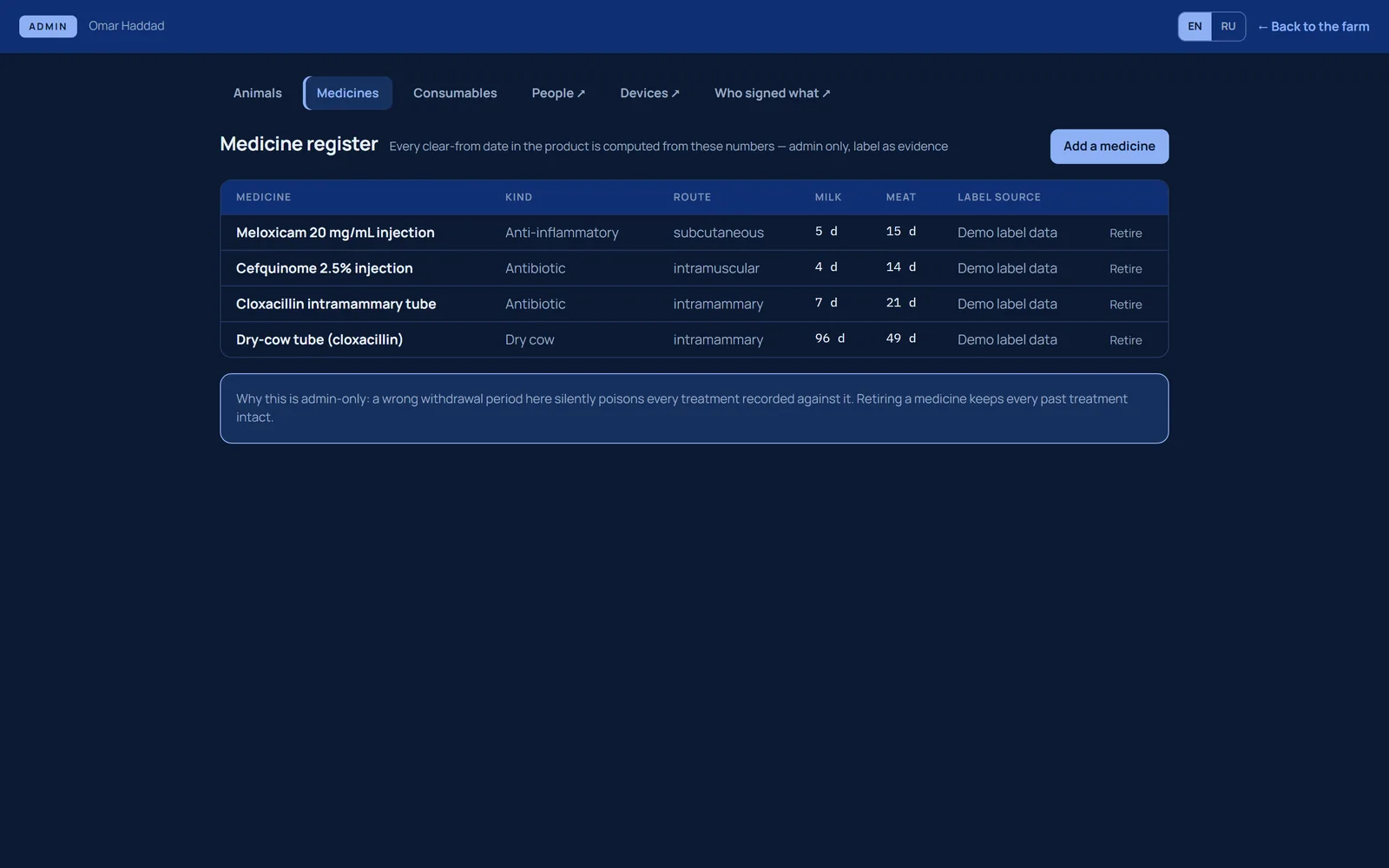Retire Dry-cow tube (cloxacillin)
Image resolution: width=1389 pixels, height=868 pixels.
1125,339
